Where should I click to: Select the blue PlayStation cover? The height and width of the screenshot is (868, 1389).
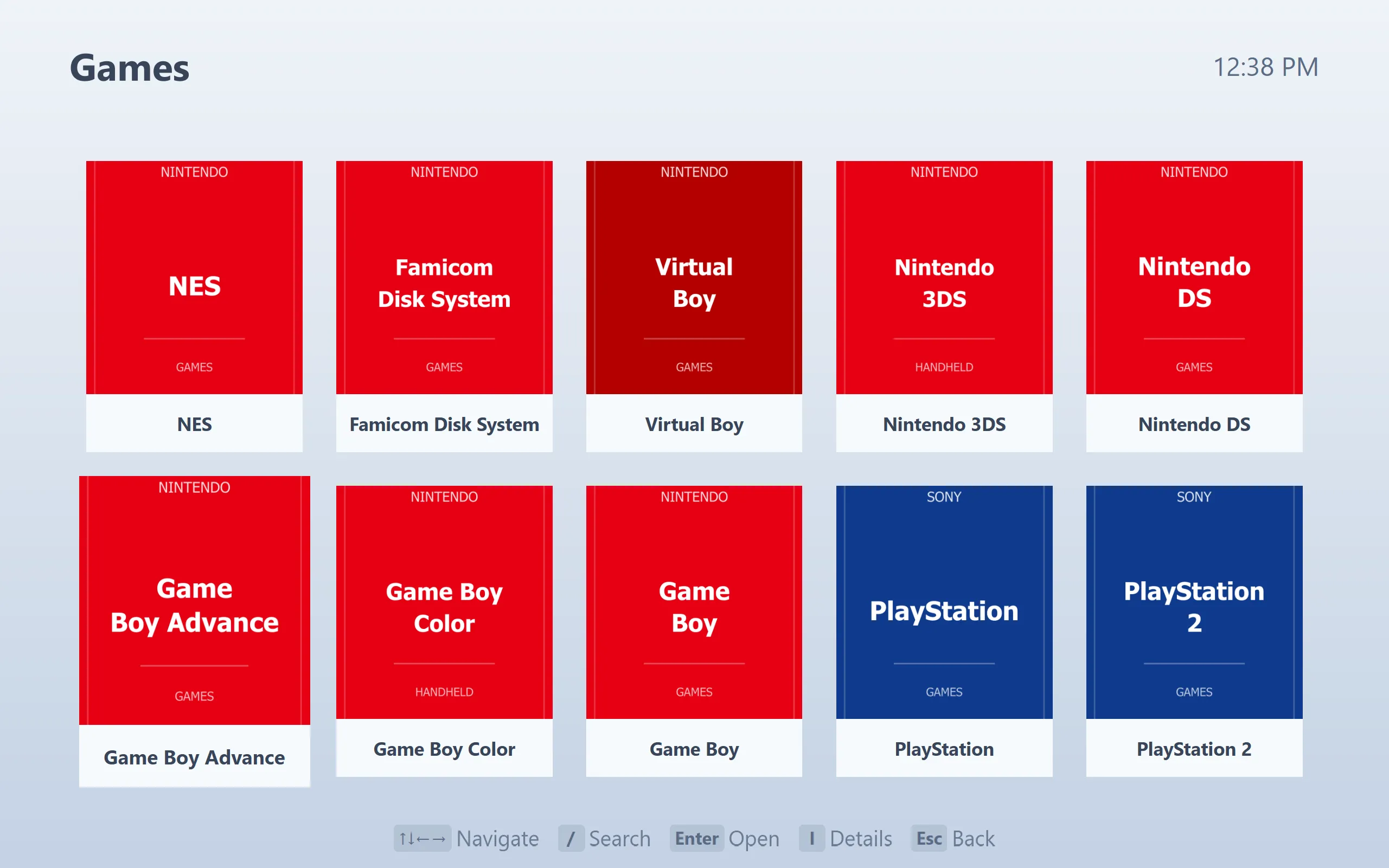coord(944,602)
